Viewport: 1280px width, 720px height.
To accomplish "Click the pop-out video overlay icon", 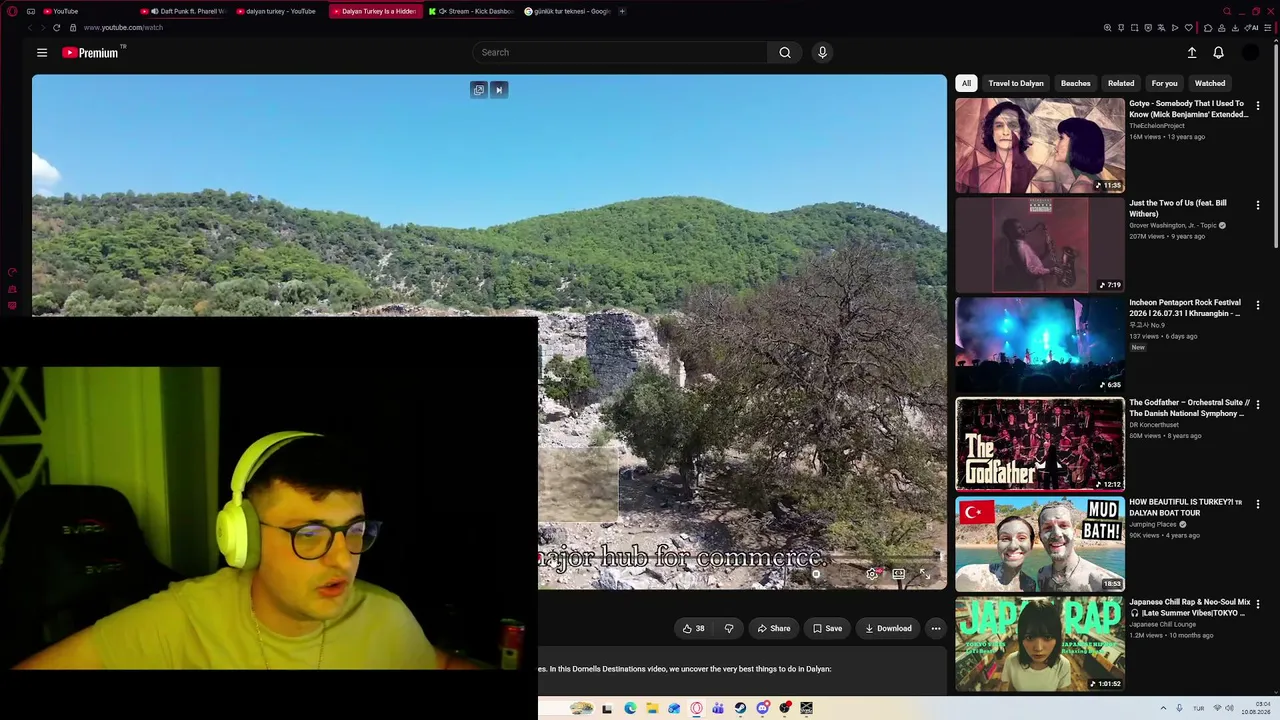I will [x=479, y=90].
